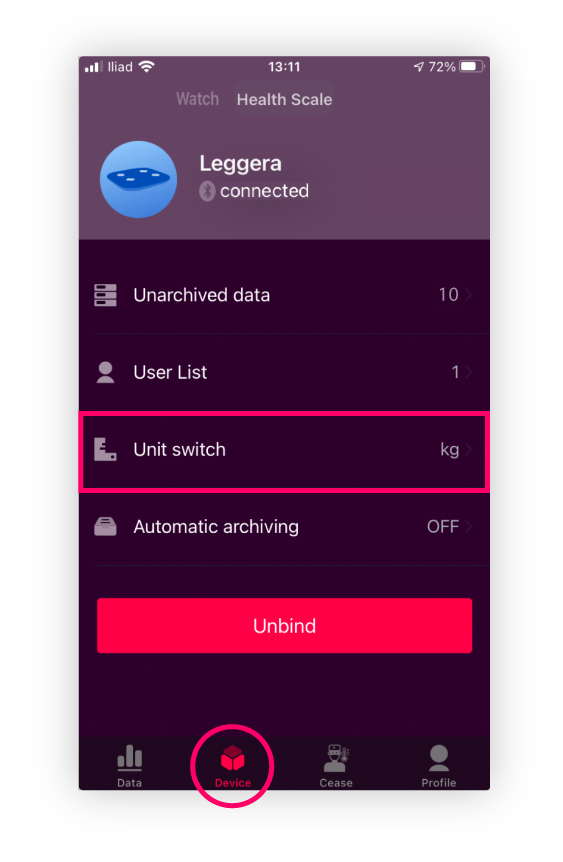This screenshot has width=563, height=862.
Task: Tap the Unarchived data stack icon
Action: pos(105,295)
